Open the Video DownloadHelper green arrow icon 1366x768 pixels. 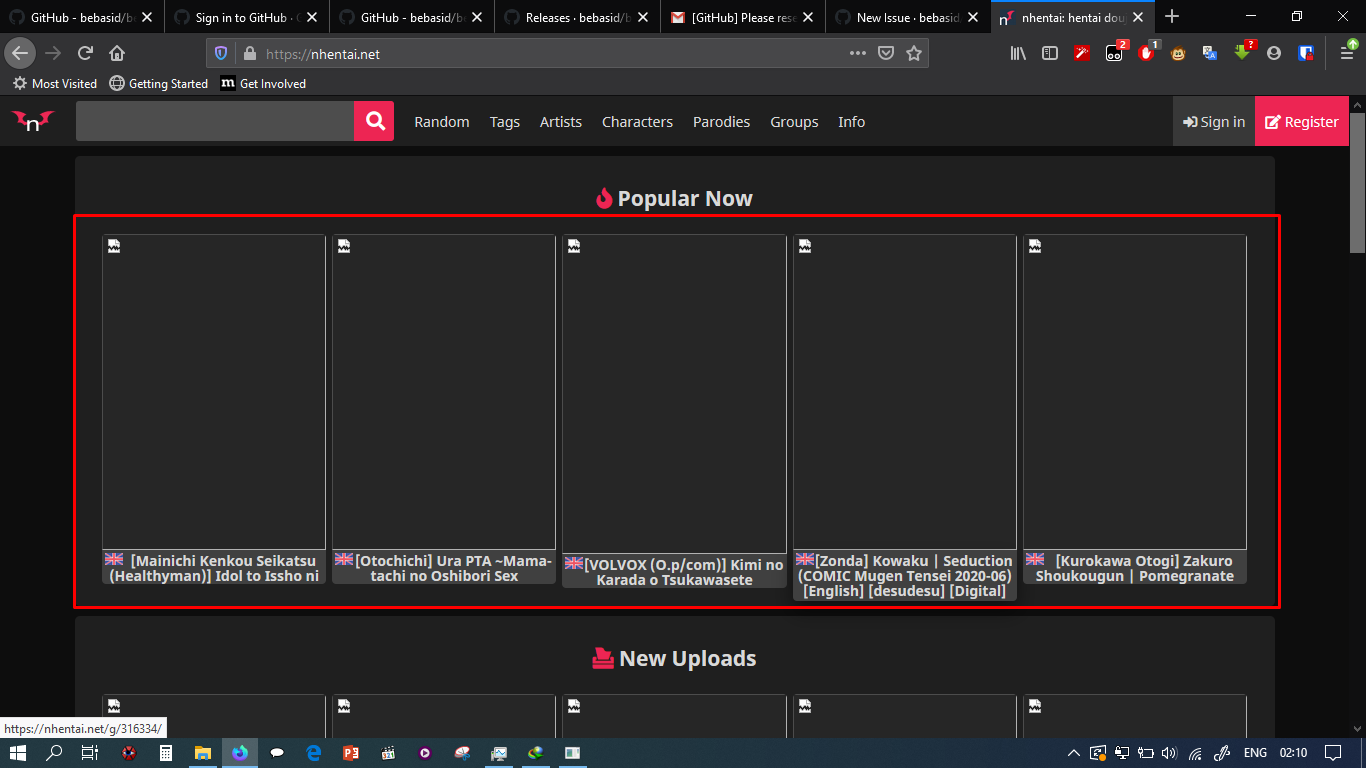[1241, 53]
